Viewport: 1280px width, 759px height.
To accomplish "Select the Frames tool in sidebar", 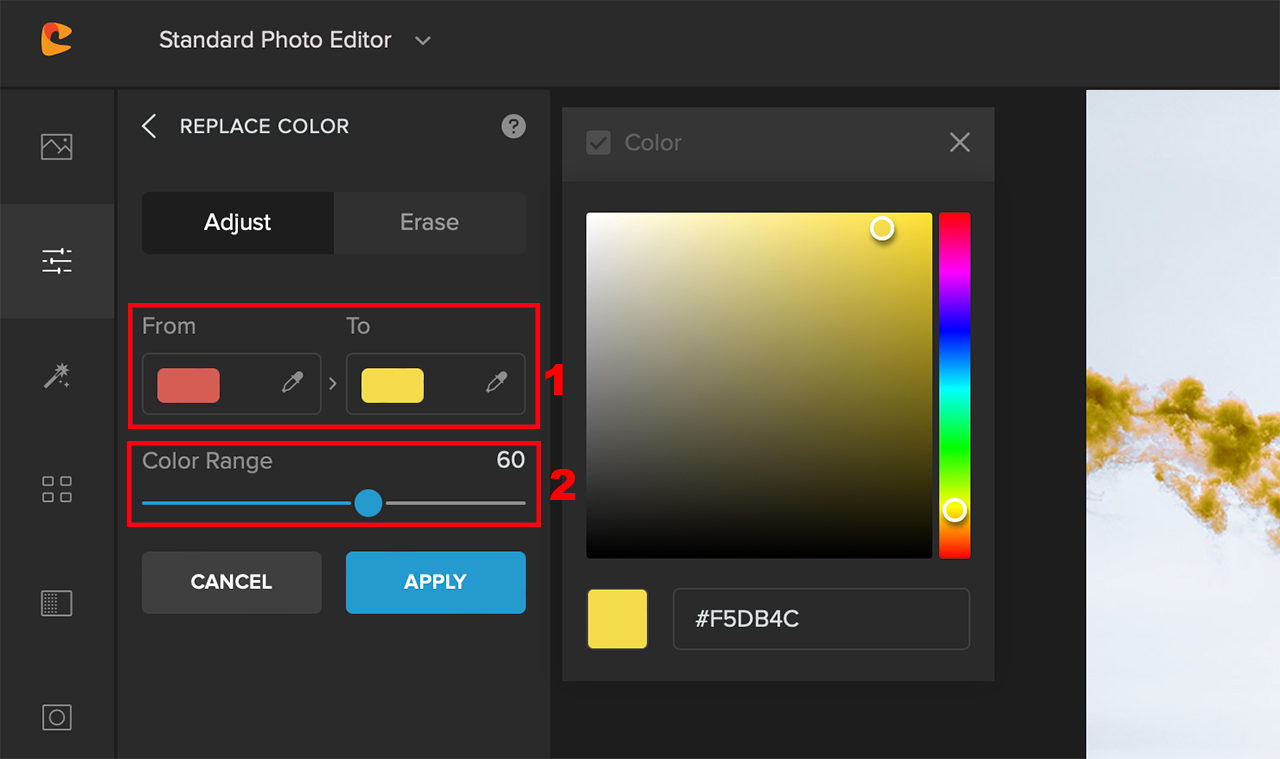I will coord(57,603).
